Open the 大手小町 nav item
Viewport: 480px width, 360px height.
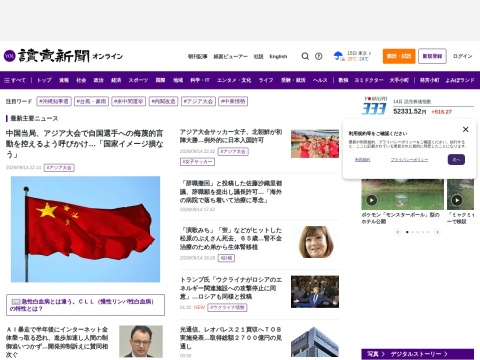[399, 80]
